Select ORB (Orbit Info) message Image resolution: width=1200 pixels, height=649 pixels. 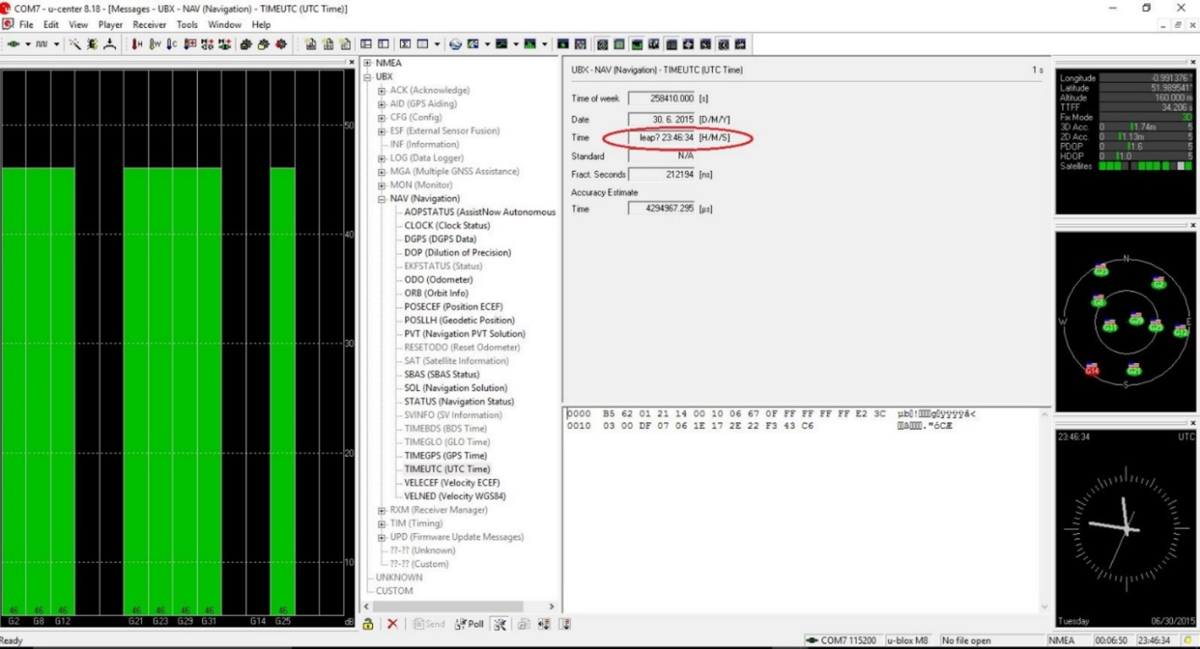tap(436, 293)
